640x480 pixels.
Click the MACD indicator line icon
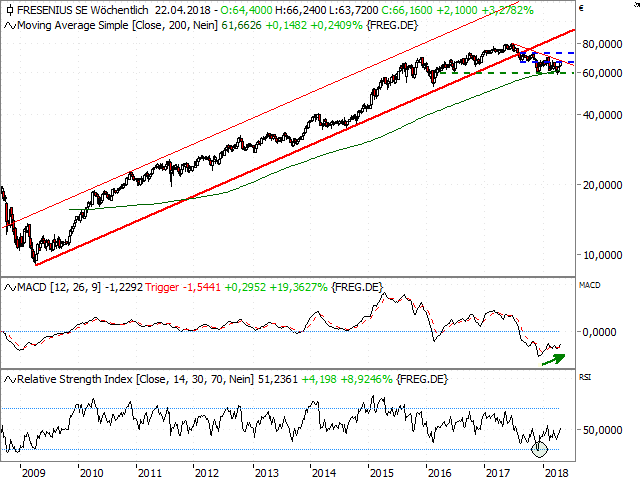pyautogui.click(x=10, y=288)
